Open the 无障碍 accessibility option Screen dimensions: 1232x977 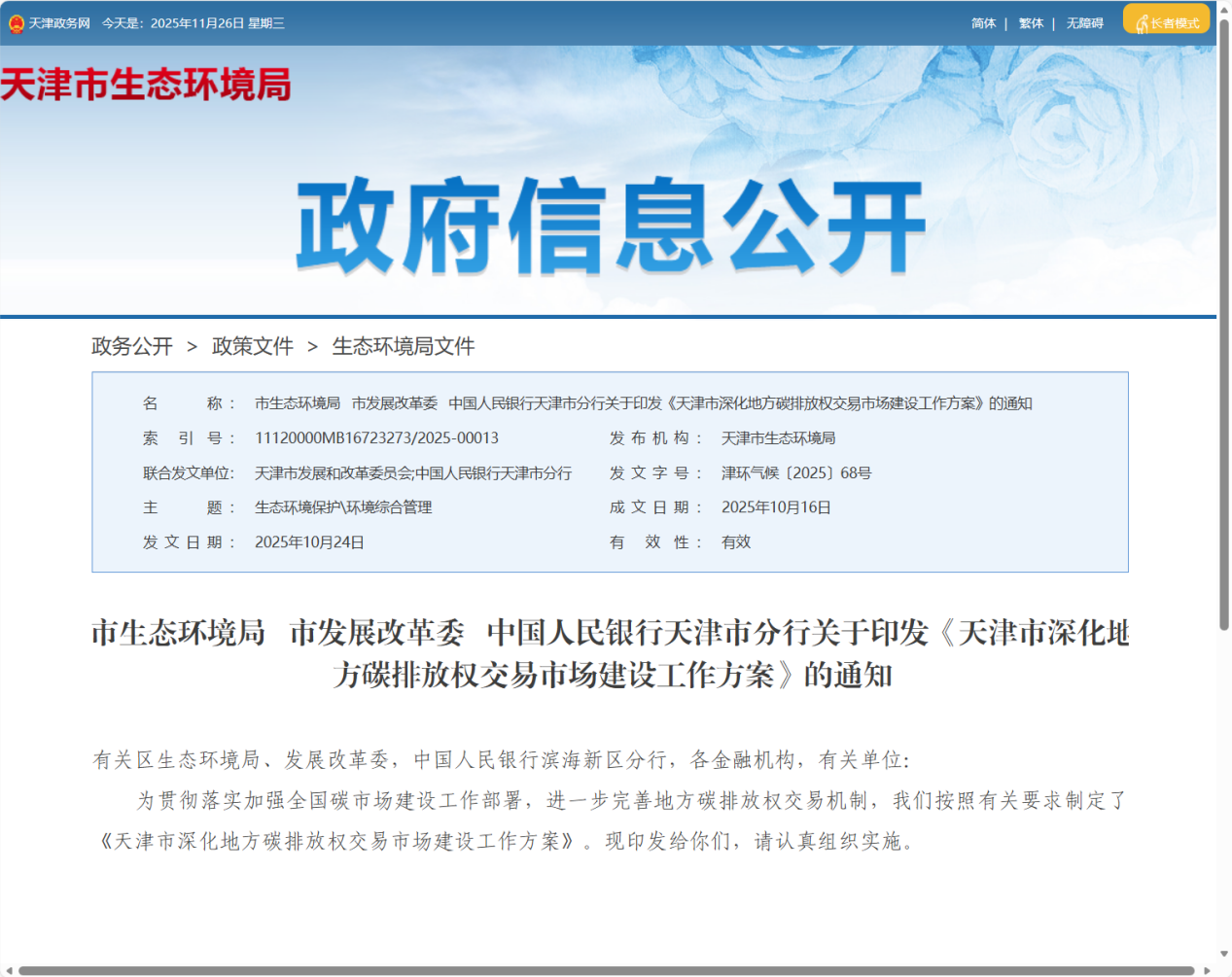pyautogui.click(x=1084, y=22)
